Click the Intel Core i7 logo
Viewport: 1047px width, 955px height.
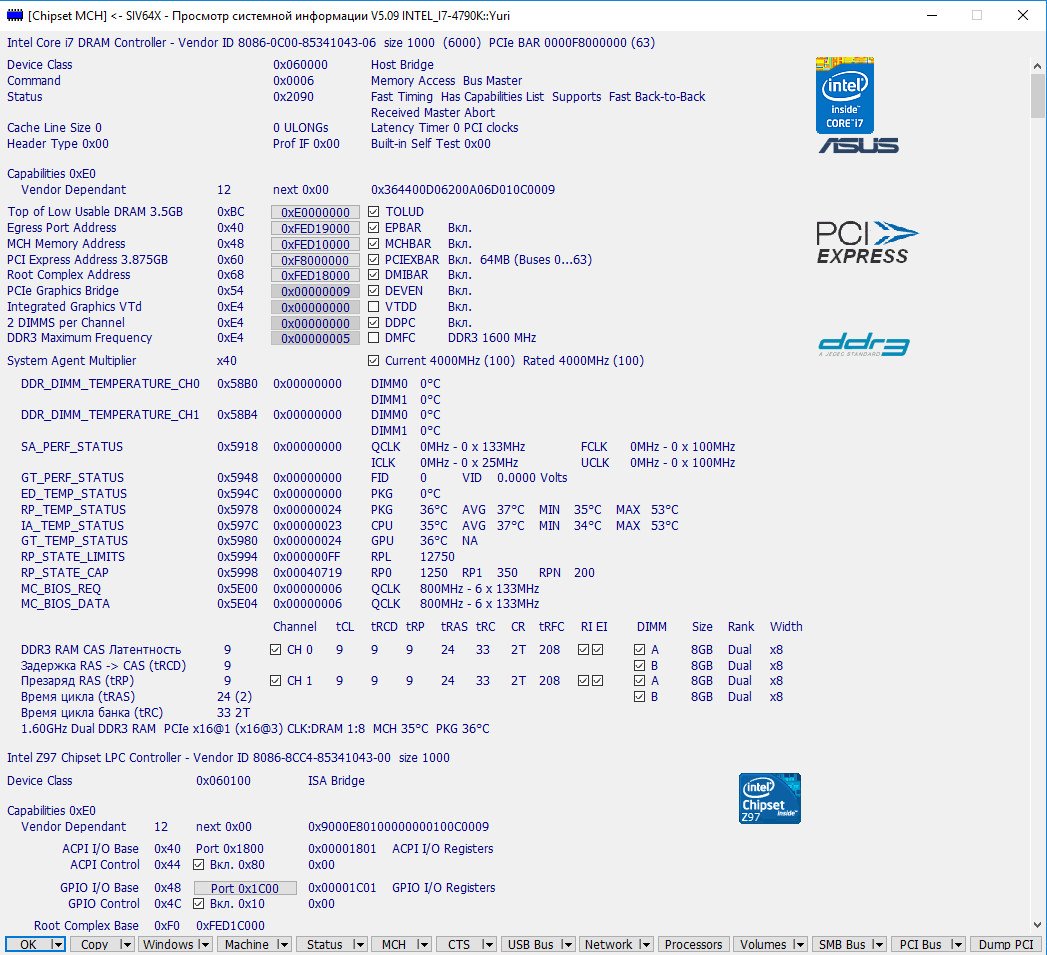click(845, 94)
